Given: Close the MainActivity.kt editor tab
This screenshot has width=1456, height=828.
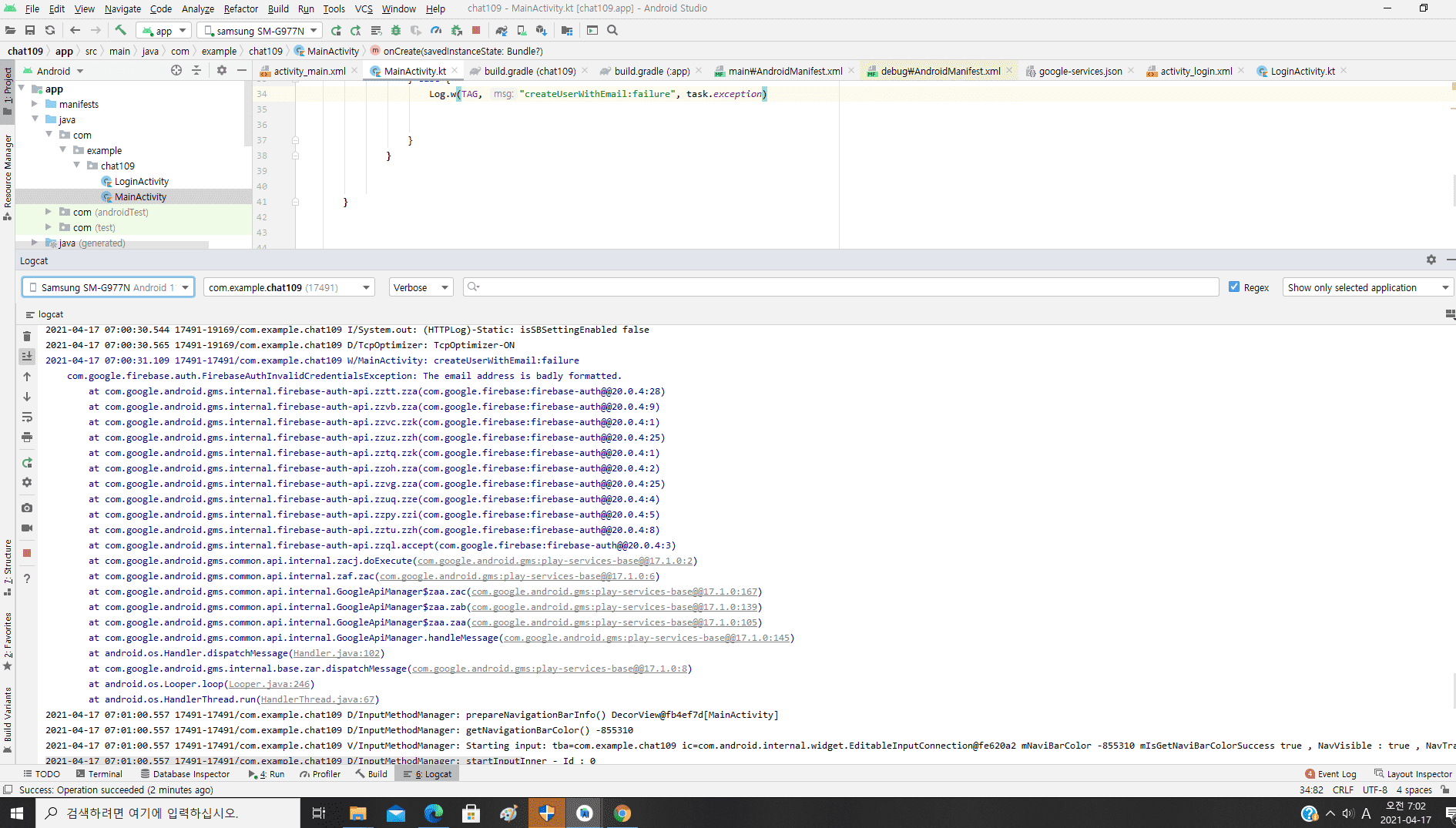Looking at the screenshot, I should point(455,70).
